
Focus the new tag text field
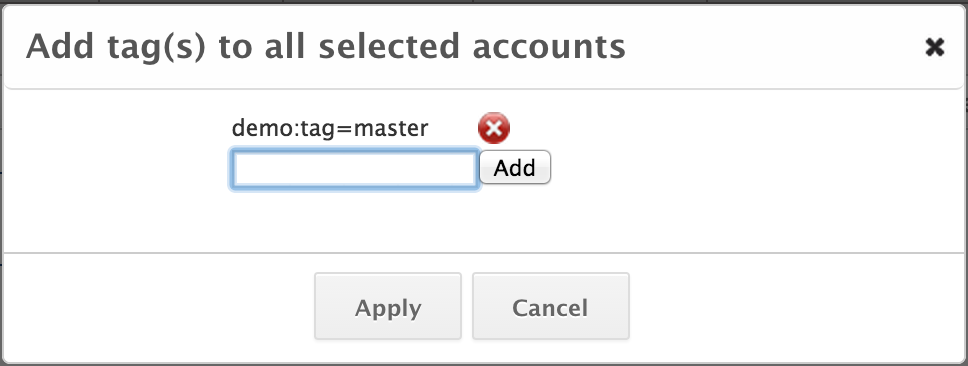tap(354, 168)
